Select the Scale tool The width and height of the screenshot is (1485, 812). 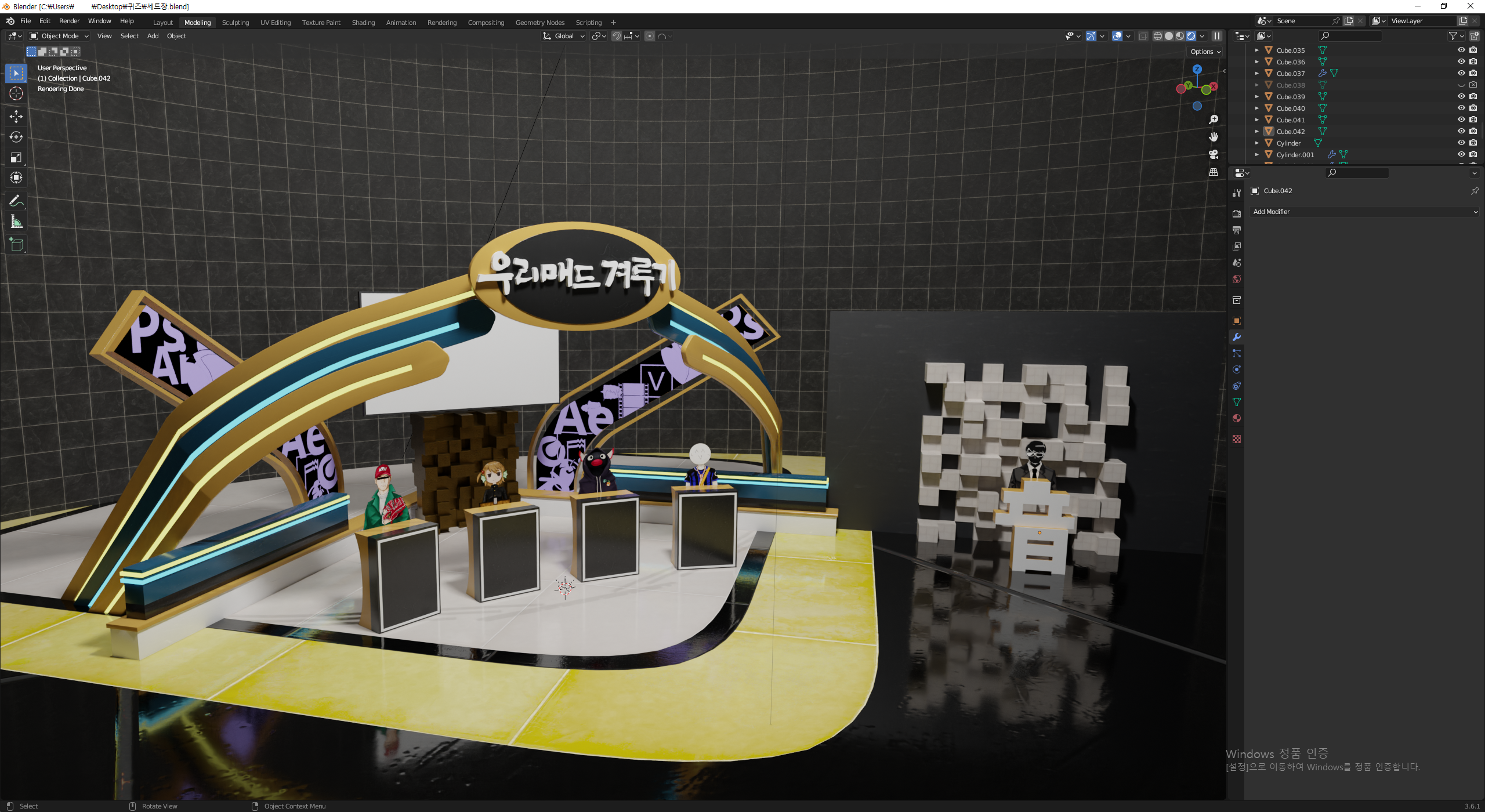[16, 158]
